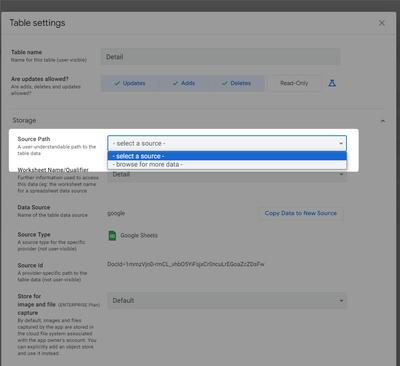
Task: Open the Worksheet Name/Qualifier dropdown
Action: (x=227, y=174)
